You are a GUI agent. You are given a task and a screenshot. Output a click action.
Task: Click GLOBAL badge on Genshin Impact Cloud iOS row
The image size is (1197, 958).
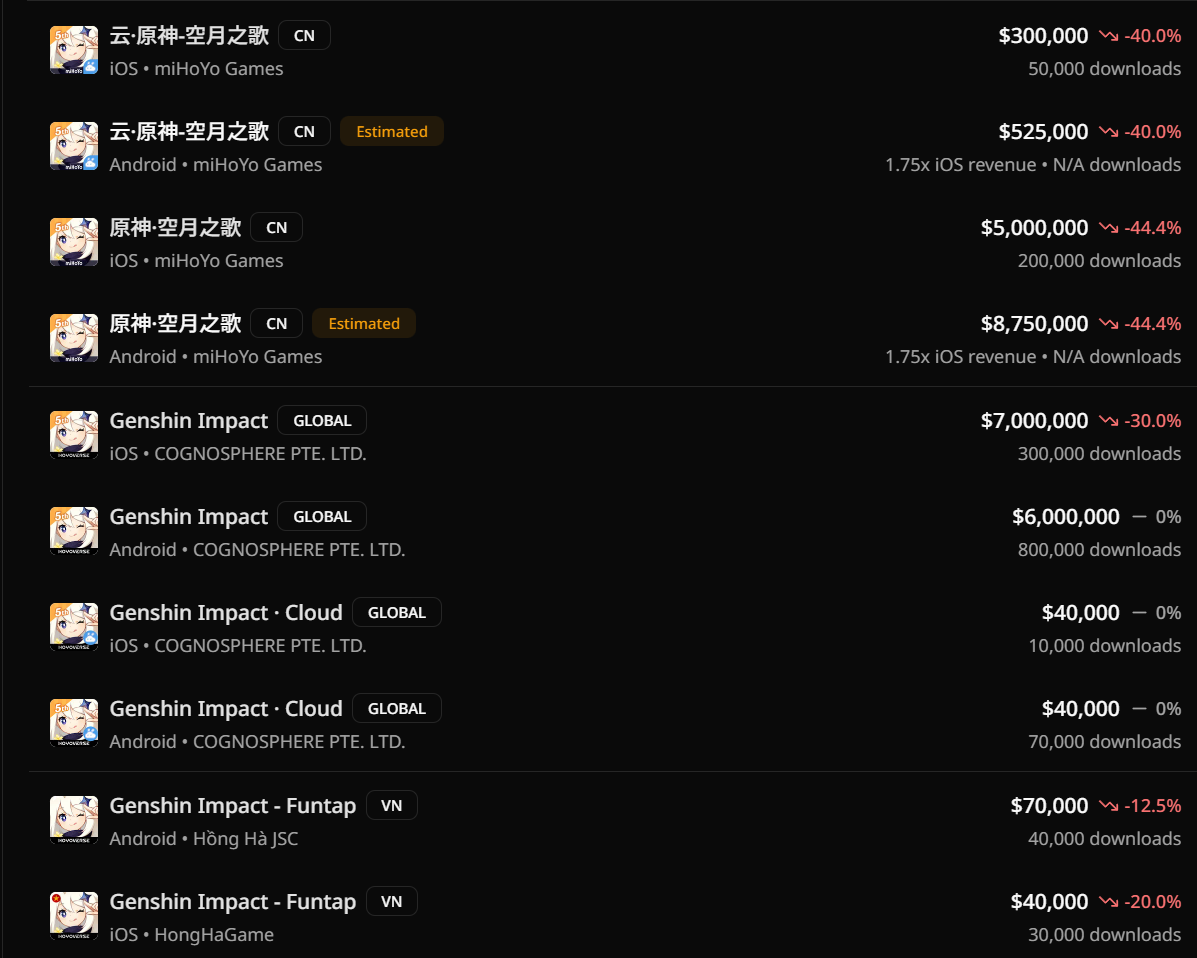pyautogui.click(x=397, y=613)
